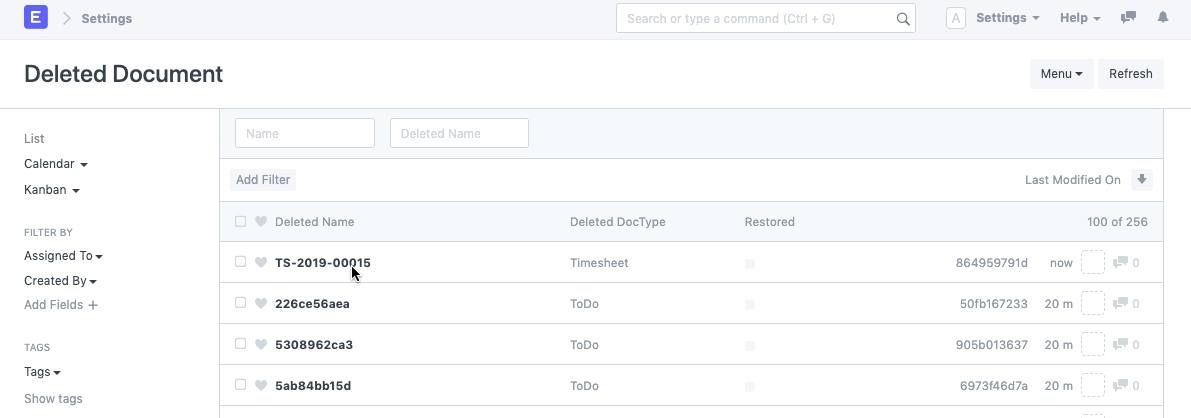Click the Deleted Name filter field
The image size is (1191, 418).
(459, 133)
